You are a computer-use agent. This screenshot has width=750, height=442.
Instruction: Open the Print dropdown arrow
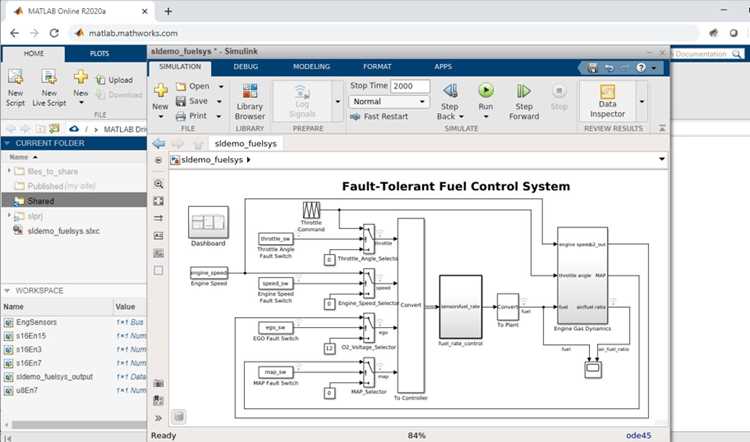(219, 116)
